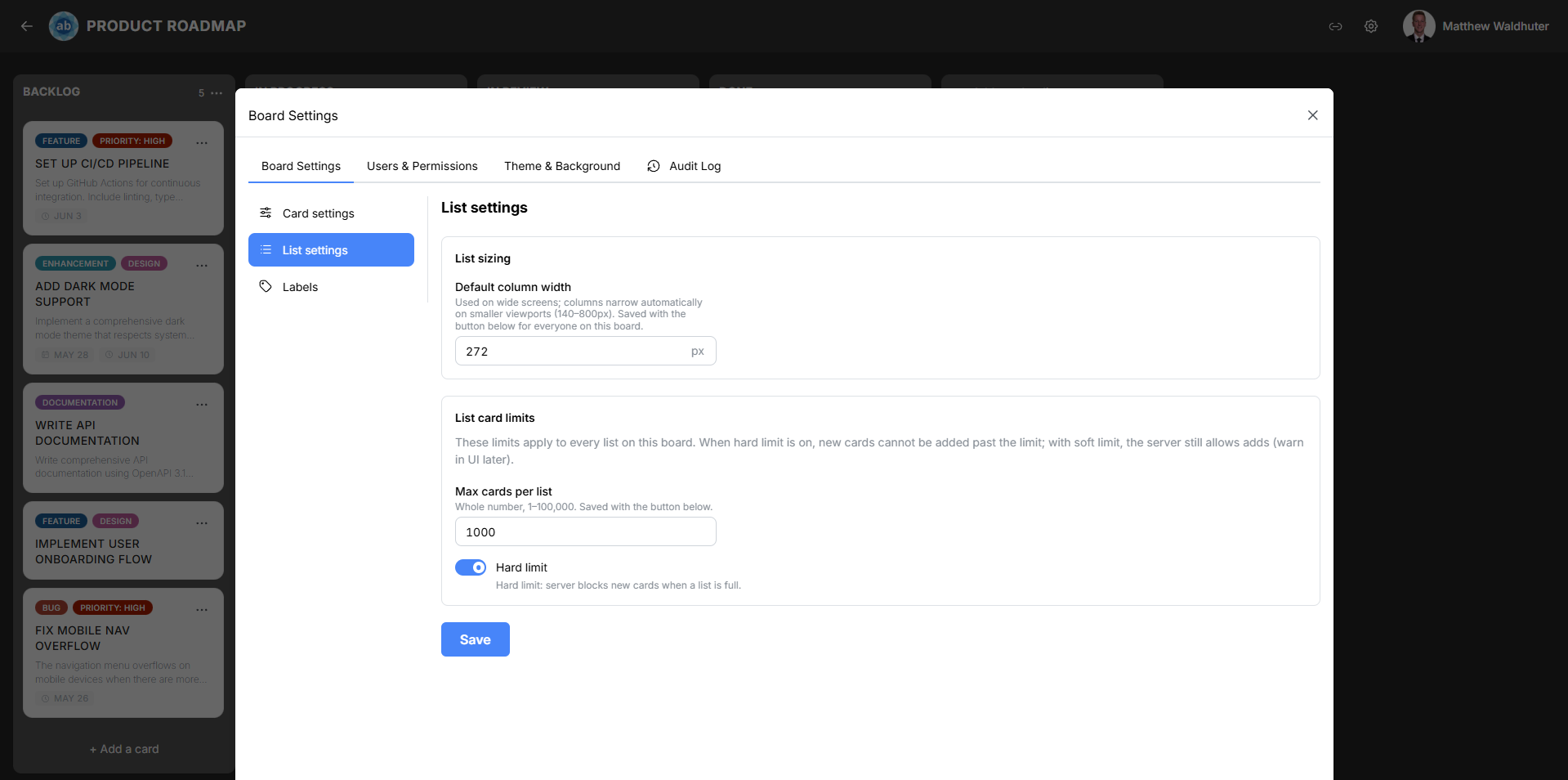Open options for Add Dark Mode Support card

pyautogui.click(x=202, y=265)
